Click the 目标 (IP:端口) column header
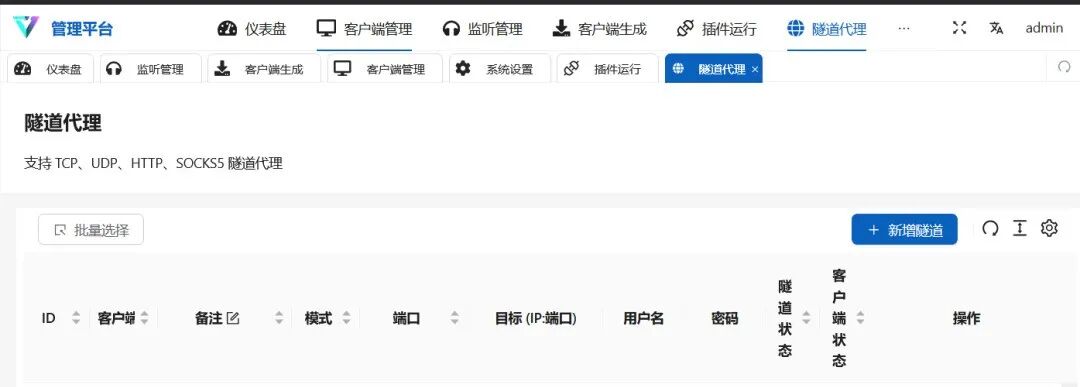This screenshot has width=1080, height=387. pos(535,318)
